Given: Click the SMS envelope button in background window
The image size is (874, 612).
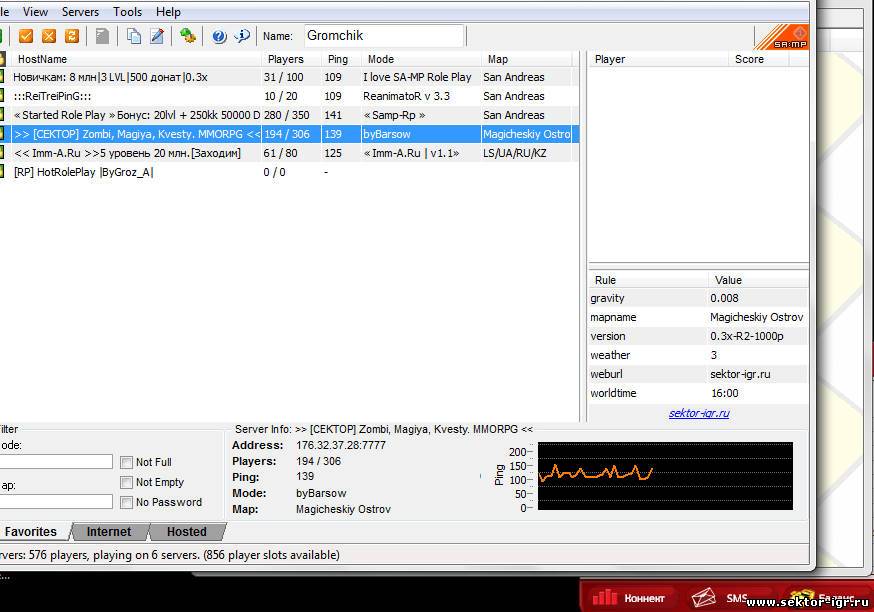Looking at the screenshot, I should (x=719, y=598).
